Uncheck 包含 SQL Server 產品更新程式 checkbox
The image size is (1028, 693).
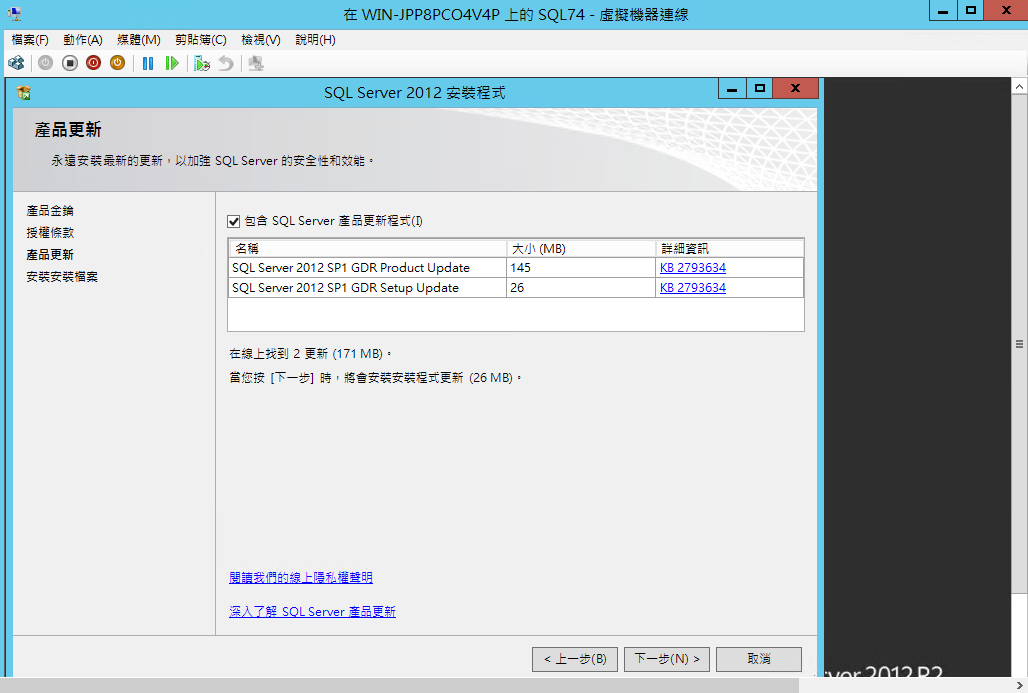click(233, 222)
